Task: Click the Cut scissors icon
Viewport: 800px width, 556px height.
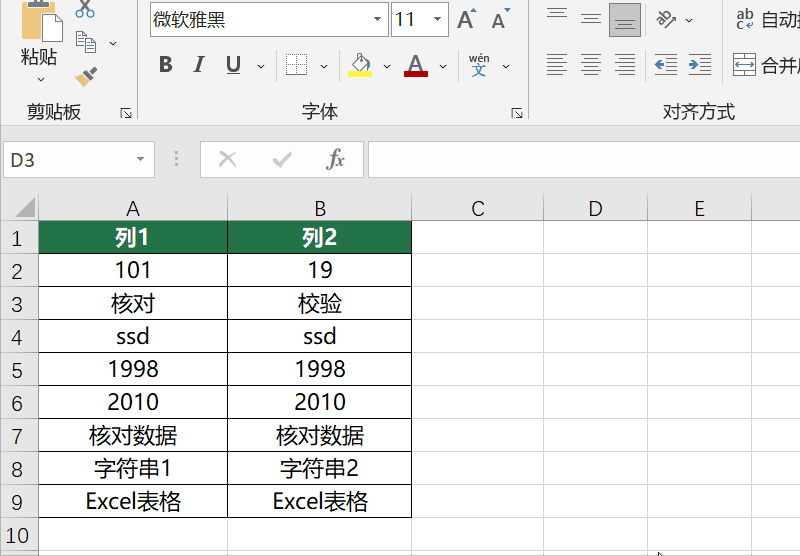Action: (x=86, y=9)
